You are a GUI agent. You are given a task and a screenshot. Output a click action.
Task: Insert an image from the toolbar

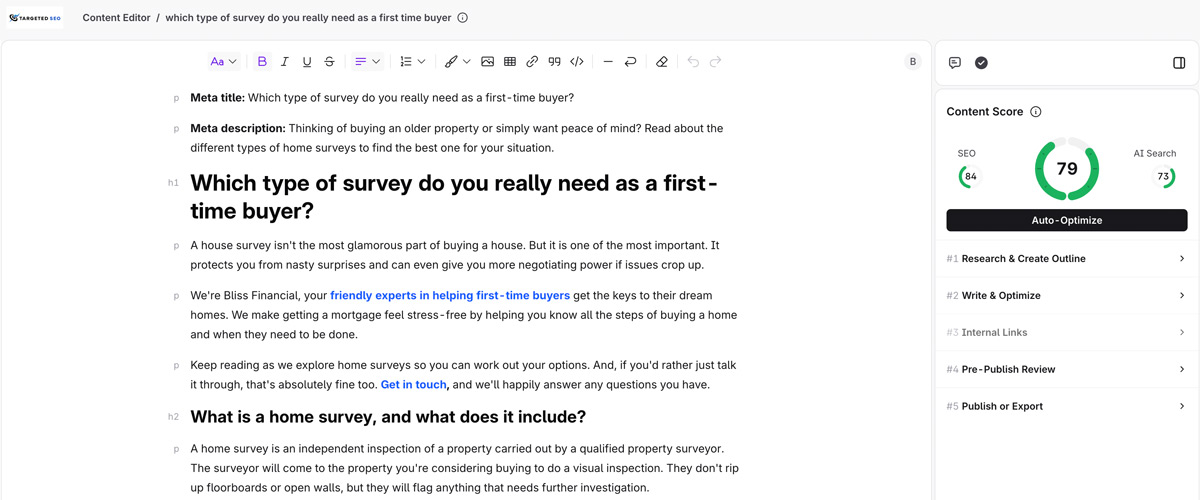(x=487, y=62)
